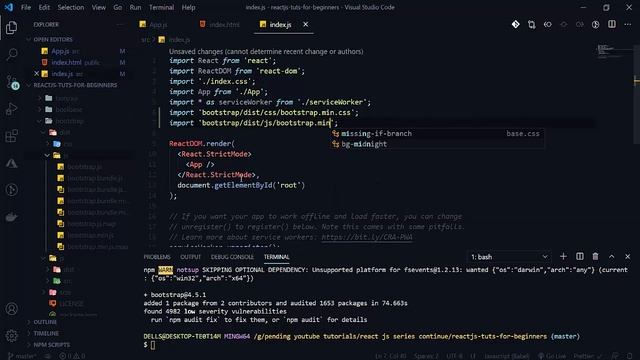Open the Explorer panel ellipsis menu
This screenshot has height=360, width=640.
coord(120,24)
